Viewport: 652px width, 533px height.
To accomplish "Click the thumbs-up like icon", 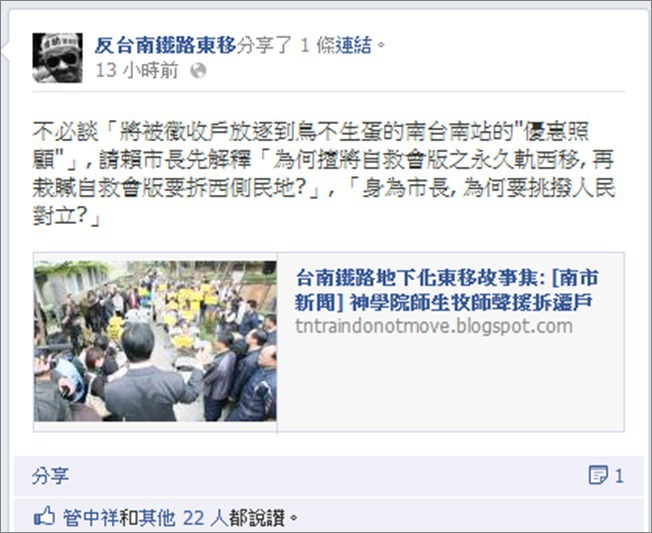I will point(44,517).
